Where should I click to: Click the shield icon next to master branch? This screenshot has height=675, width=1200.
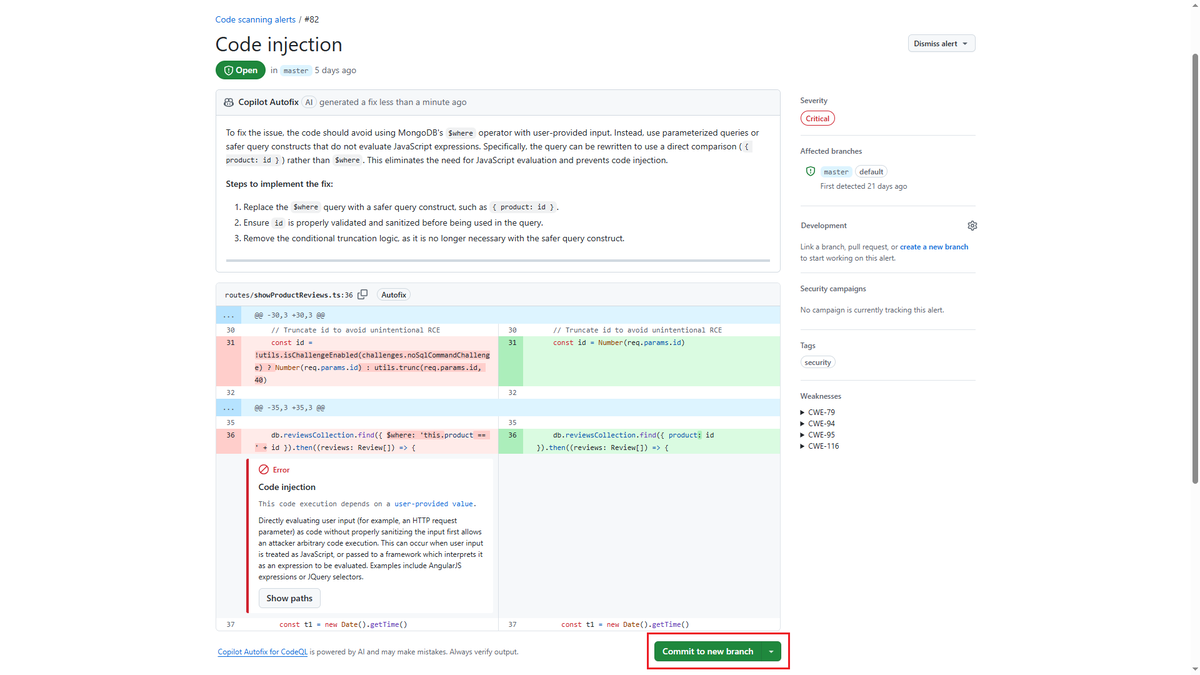coord(810,172)
